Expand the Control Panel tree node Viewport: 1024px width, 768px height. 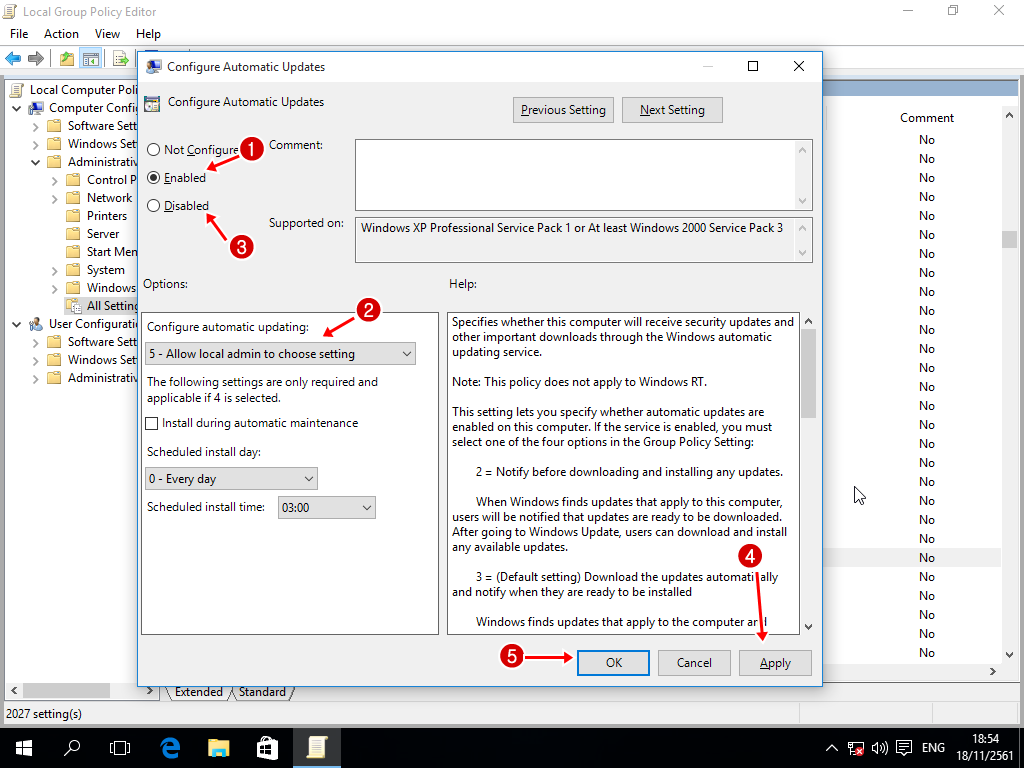point(55,180)
